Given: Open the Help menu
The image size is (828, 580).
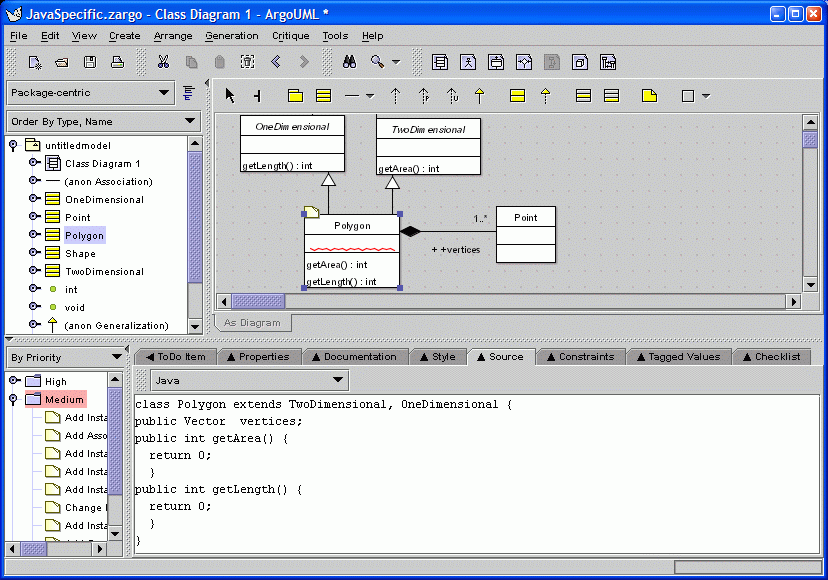Looking at the screenshot, I should [372, 35].
